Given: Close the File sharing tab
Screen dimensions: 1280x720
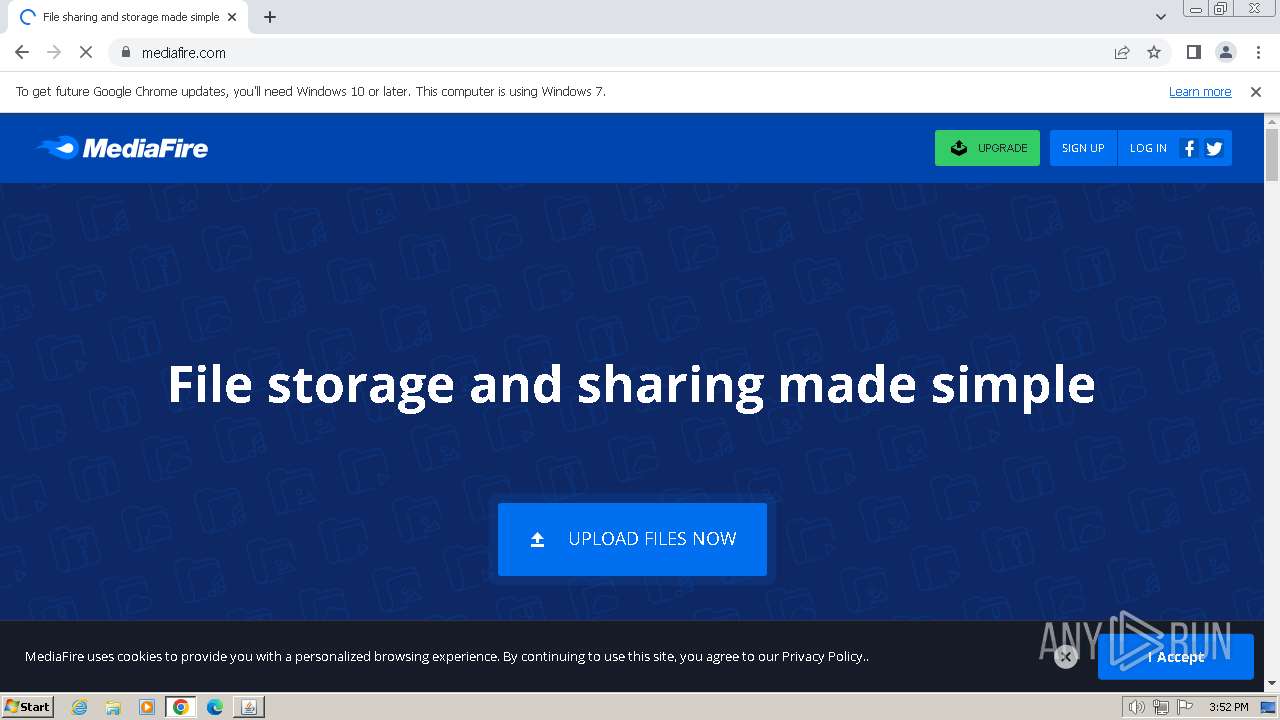Looking at the screenshot, I should click(x=232, y=17).
